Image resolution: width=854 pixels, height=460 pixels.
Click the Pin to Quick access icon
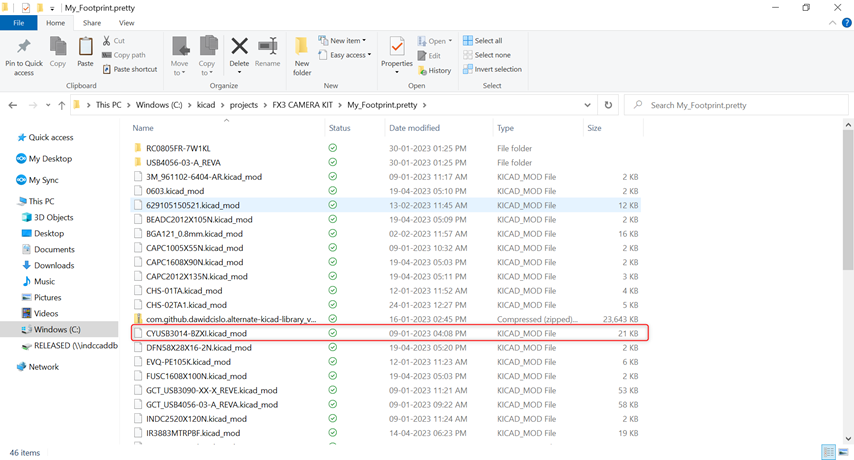tap(24, 50)
